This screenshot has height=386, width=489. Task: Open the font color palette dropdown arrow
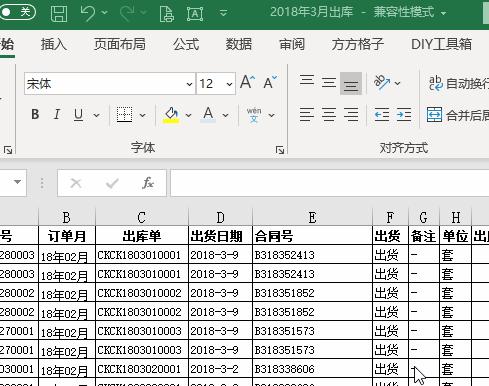(225, 115)
